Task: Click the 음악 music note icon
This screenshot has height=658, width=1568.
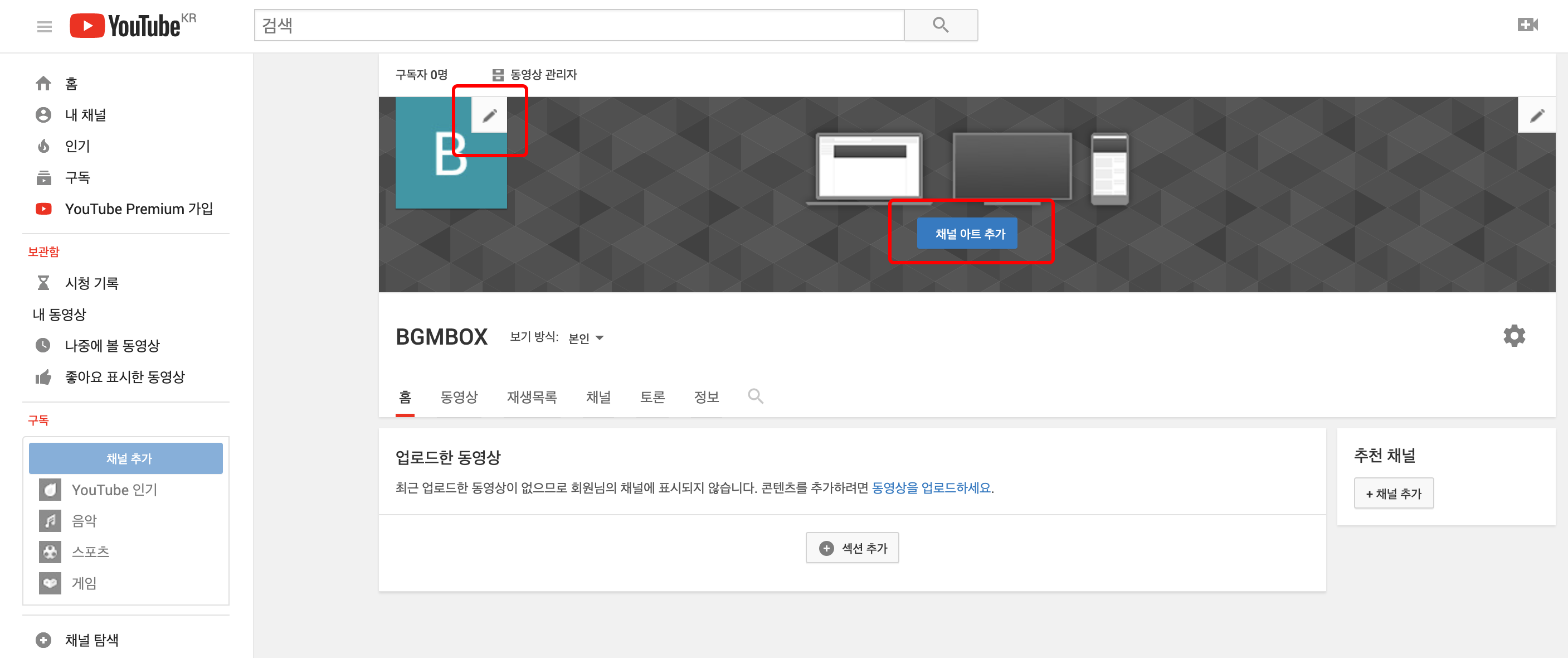Action: point(50,521)
